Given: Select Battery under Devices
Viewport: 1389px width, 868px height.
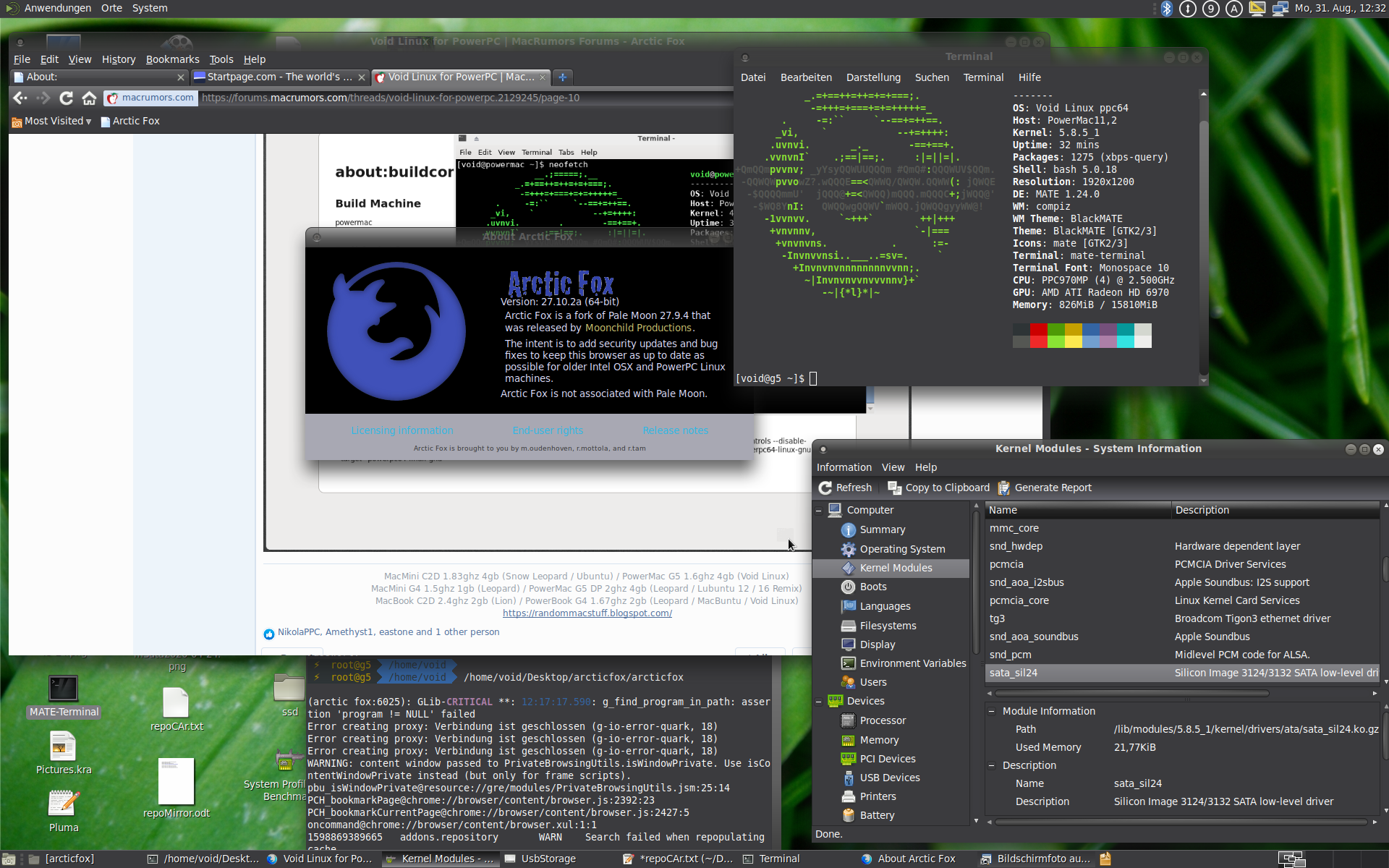Looking at the screenshot, I should (877, 815).
